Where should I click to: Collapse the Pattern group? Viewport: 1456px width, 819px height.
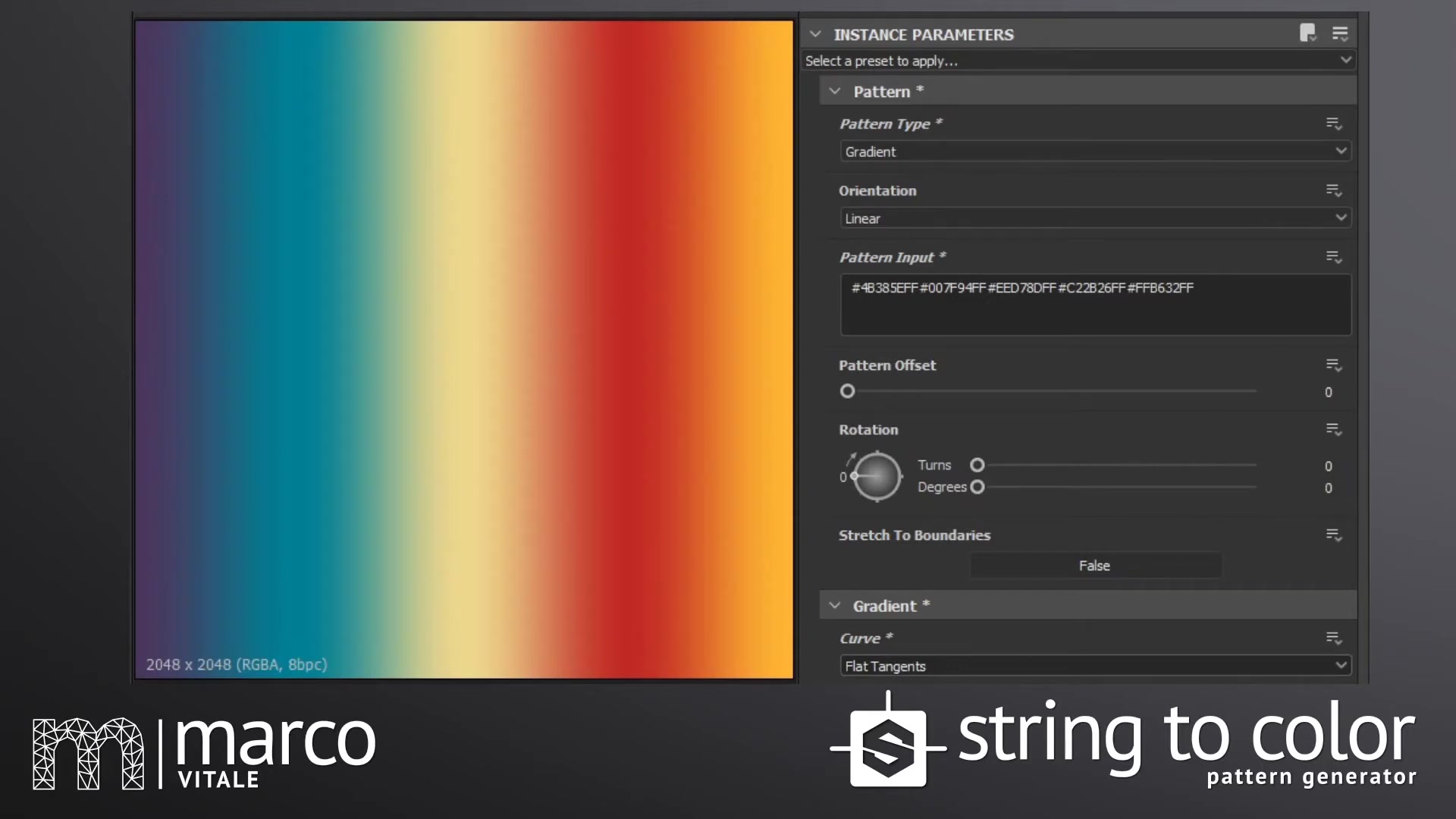(x=835, y=92)
